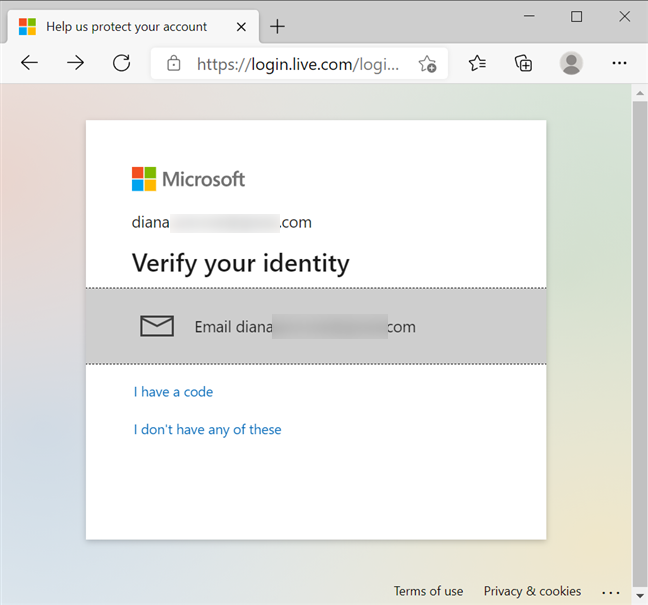
Task: Click the diana account email text
Action: click(x=222, y=222)
